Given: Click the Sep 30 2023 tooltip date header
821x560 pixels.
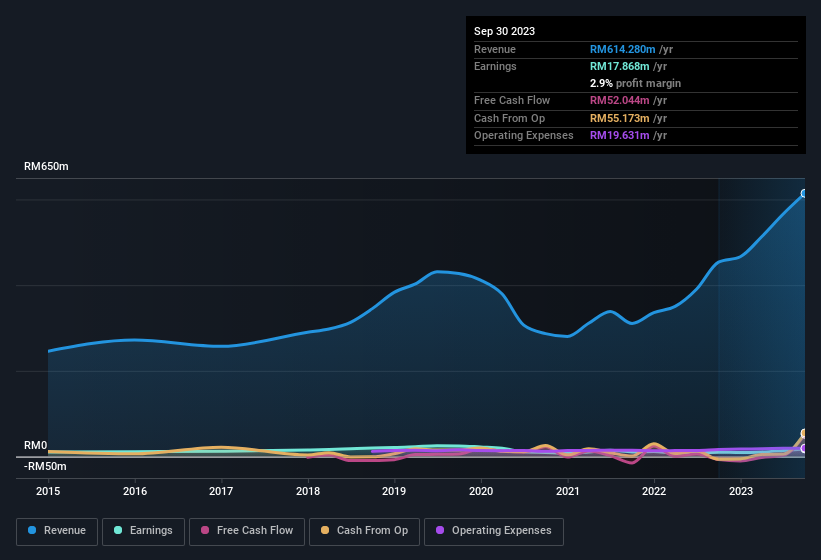Looking at the screenshot, I should click(x=504, y=31).
